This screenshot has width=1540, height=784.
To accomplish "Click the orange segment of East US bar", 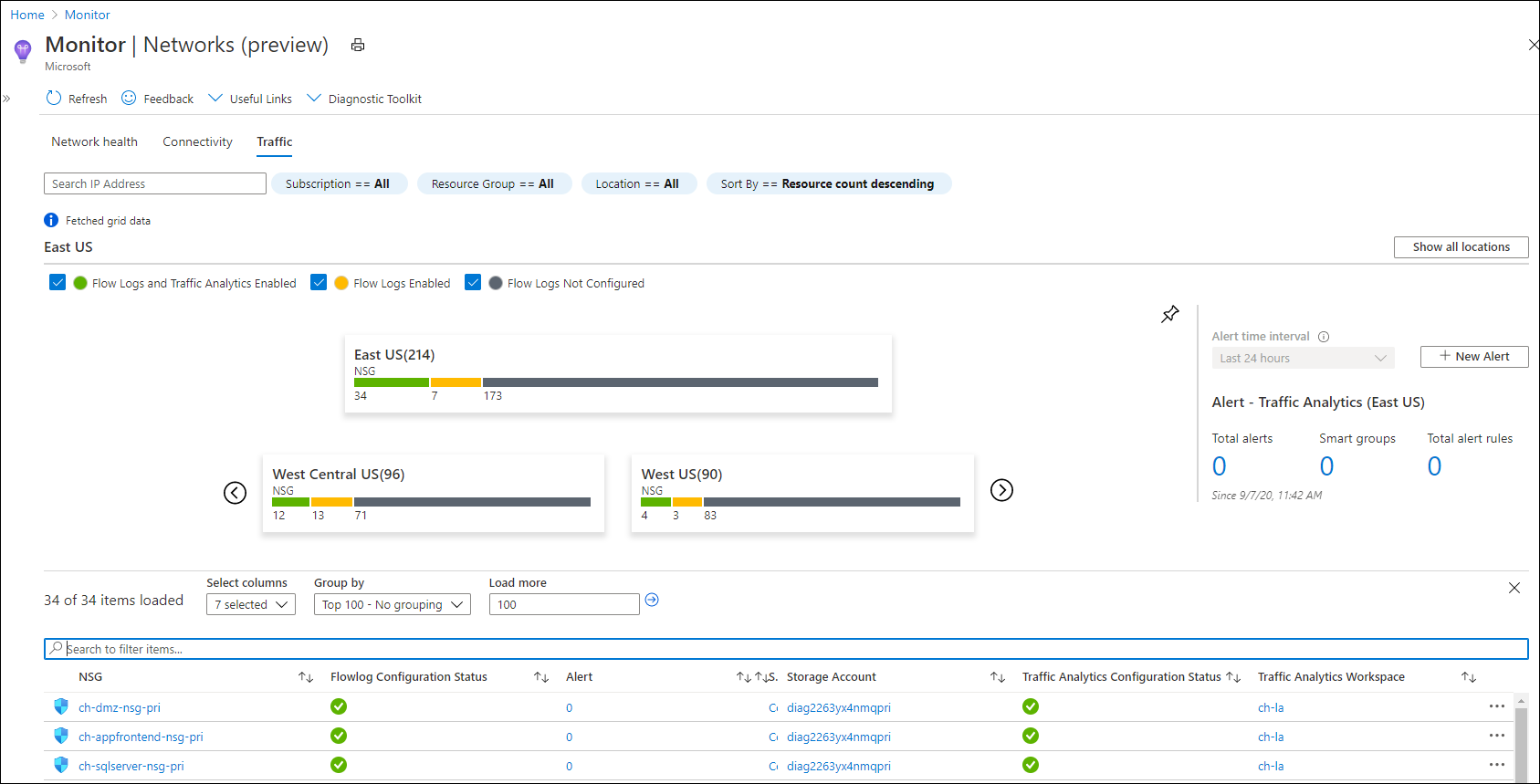I will [456, 382].
